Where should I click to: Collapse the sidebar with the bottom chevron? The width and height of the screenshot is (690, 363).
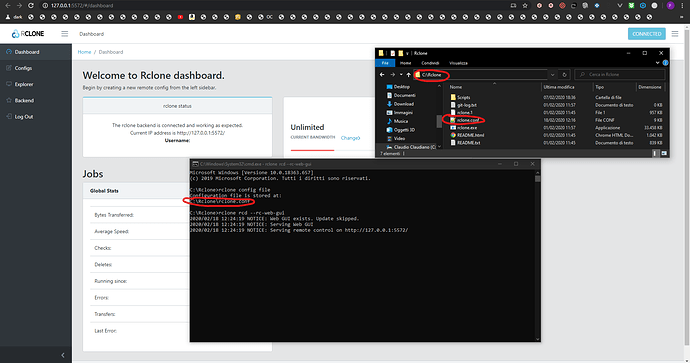click(62, 355)
